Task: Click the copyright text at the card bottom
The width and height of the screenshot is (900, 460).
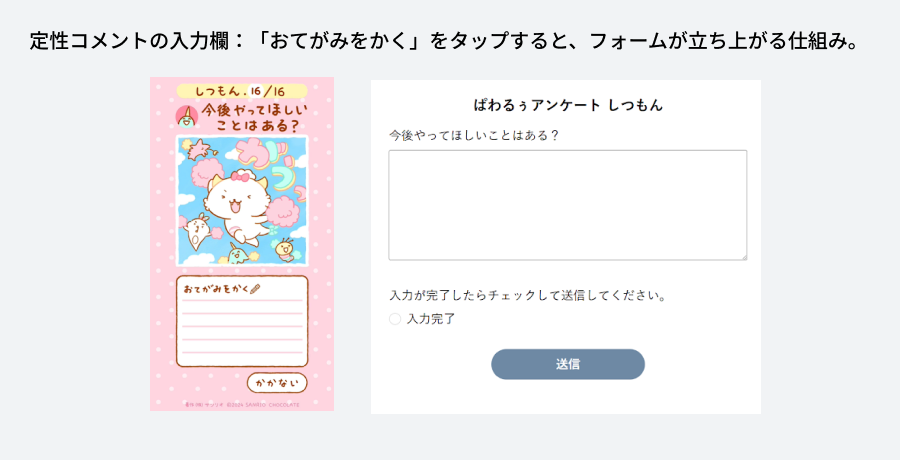Action: (241, 405)
